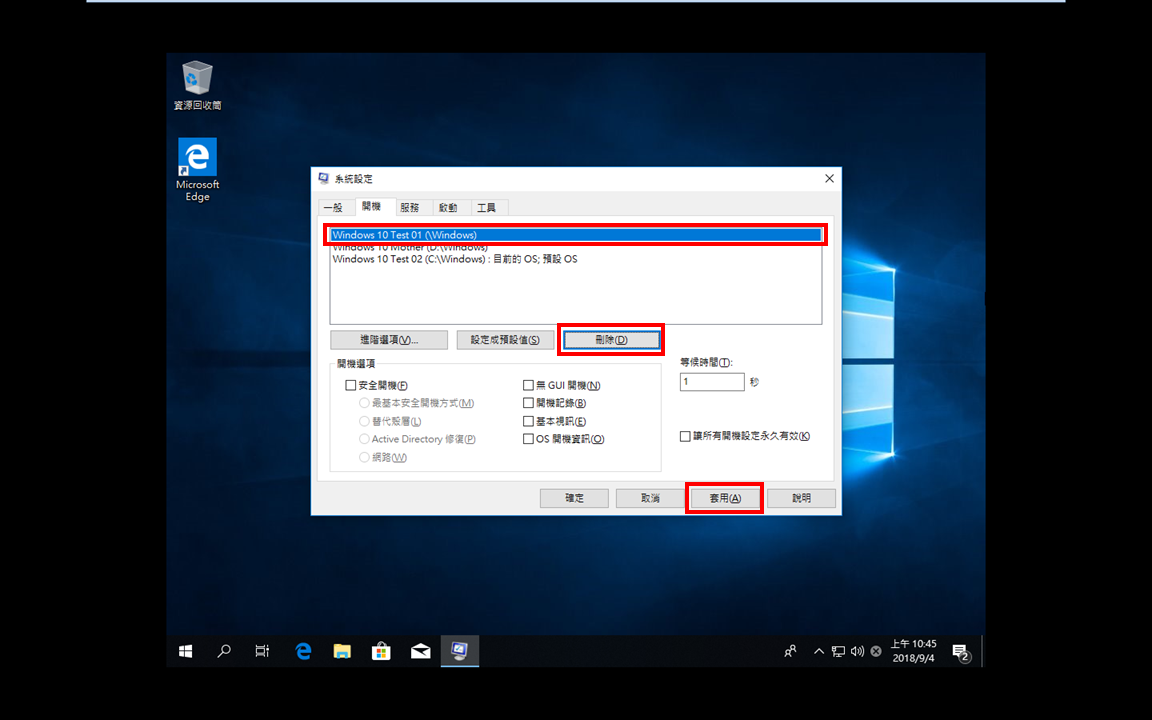Open File Explorer from the taskbar
The height and width of the screenshot is (720, 1152).
(x=342, y=651)
